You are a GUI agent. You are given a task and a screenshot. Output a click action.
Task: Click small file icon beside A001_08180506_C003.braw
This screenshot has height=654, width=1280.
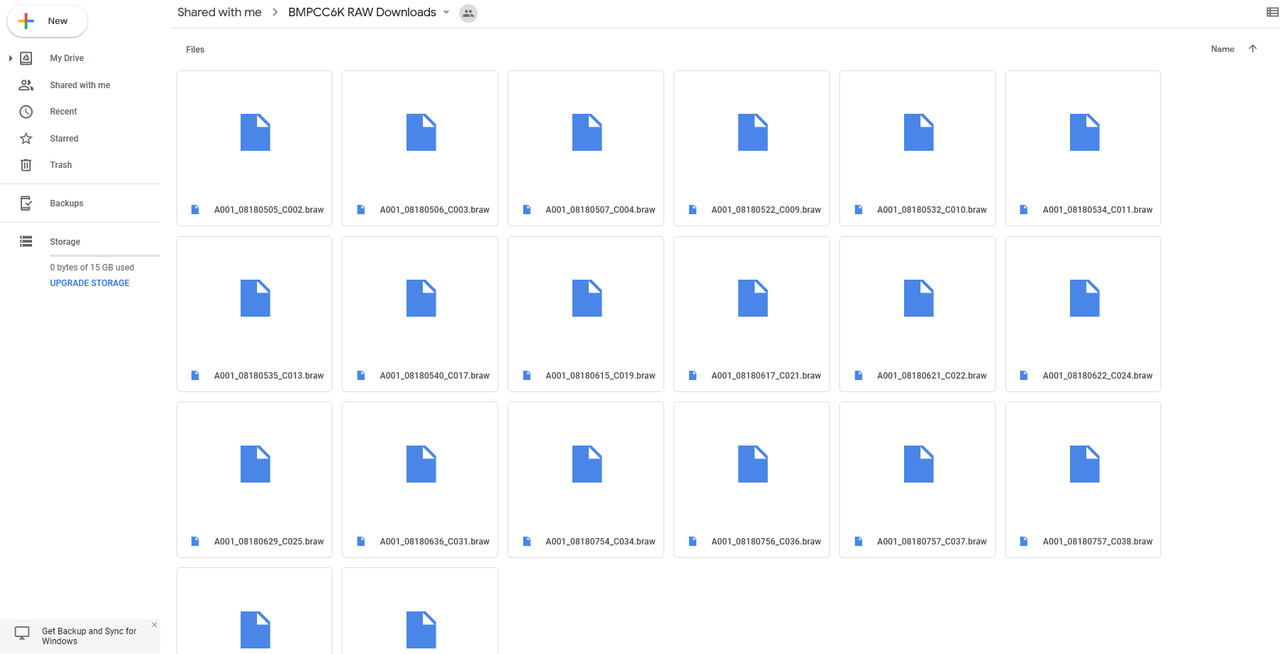coord(361,210)
